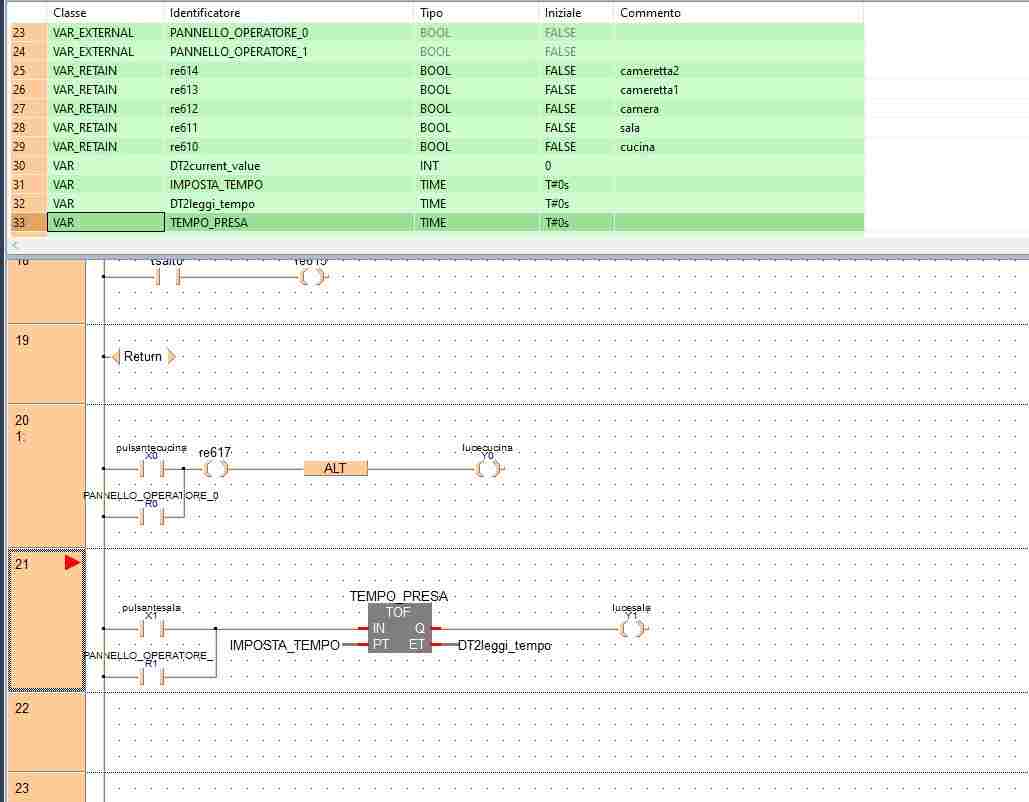Select network 22 header
The height and width of the screenshot is (802, 1029).
[x=45, y=730]
